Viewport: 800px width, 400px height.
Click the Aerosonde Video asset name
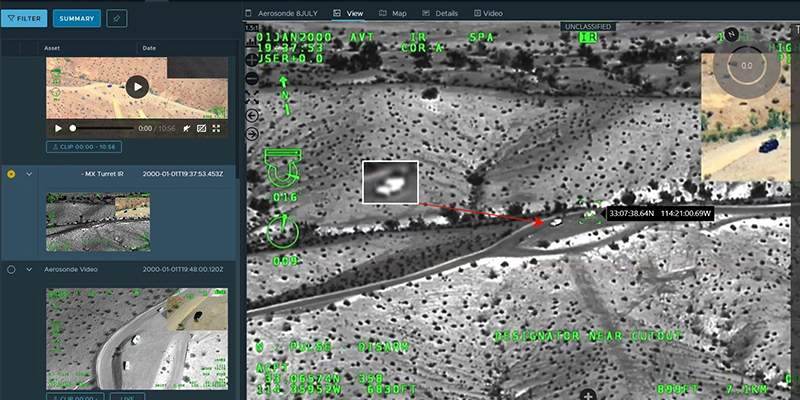pyautogui.click(x=70, y=269)
